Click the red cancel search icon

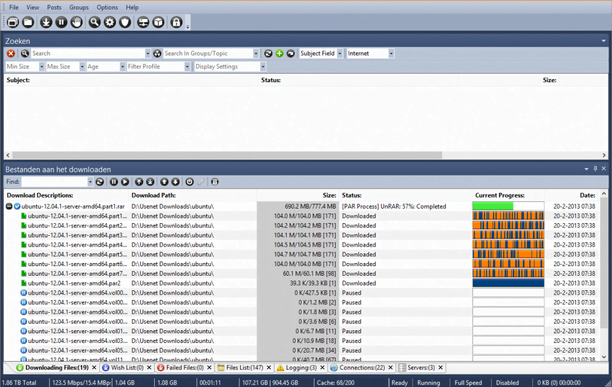(x=11, y=53)
